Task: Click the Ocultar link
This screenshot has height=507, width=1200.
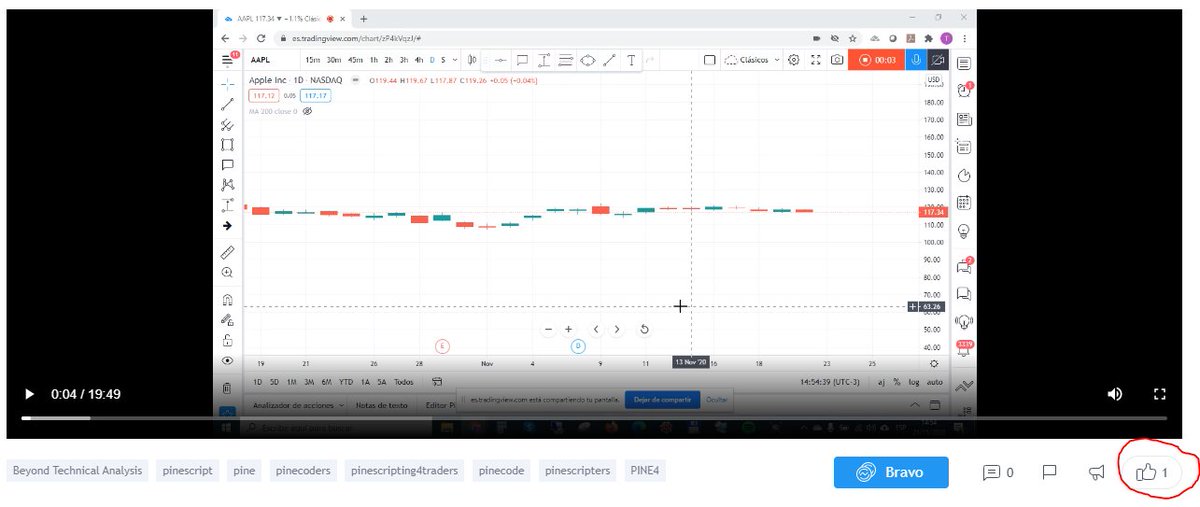Action: (x=716, y=399)
